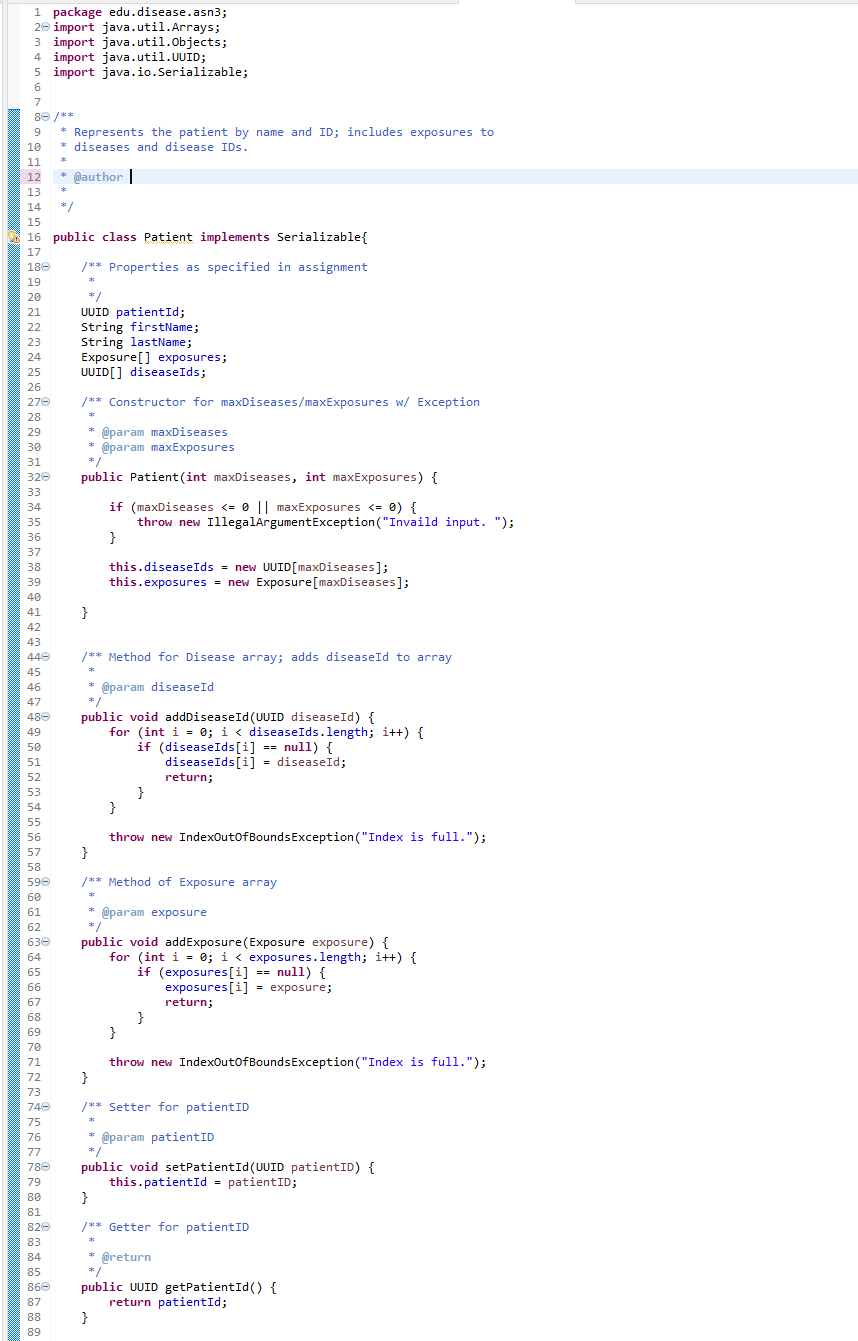The image size is (858, 1341).
Task: Click the underlined class name Patient on line 16
Action: pos(168,237)
